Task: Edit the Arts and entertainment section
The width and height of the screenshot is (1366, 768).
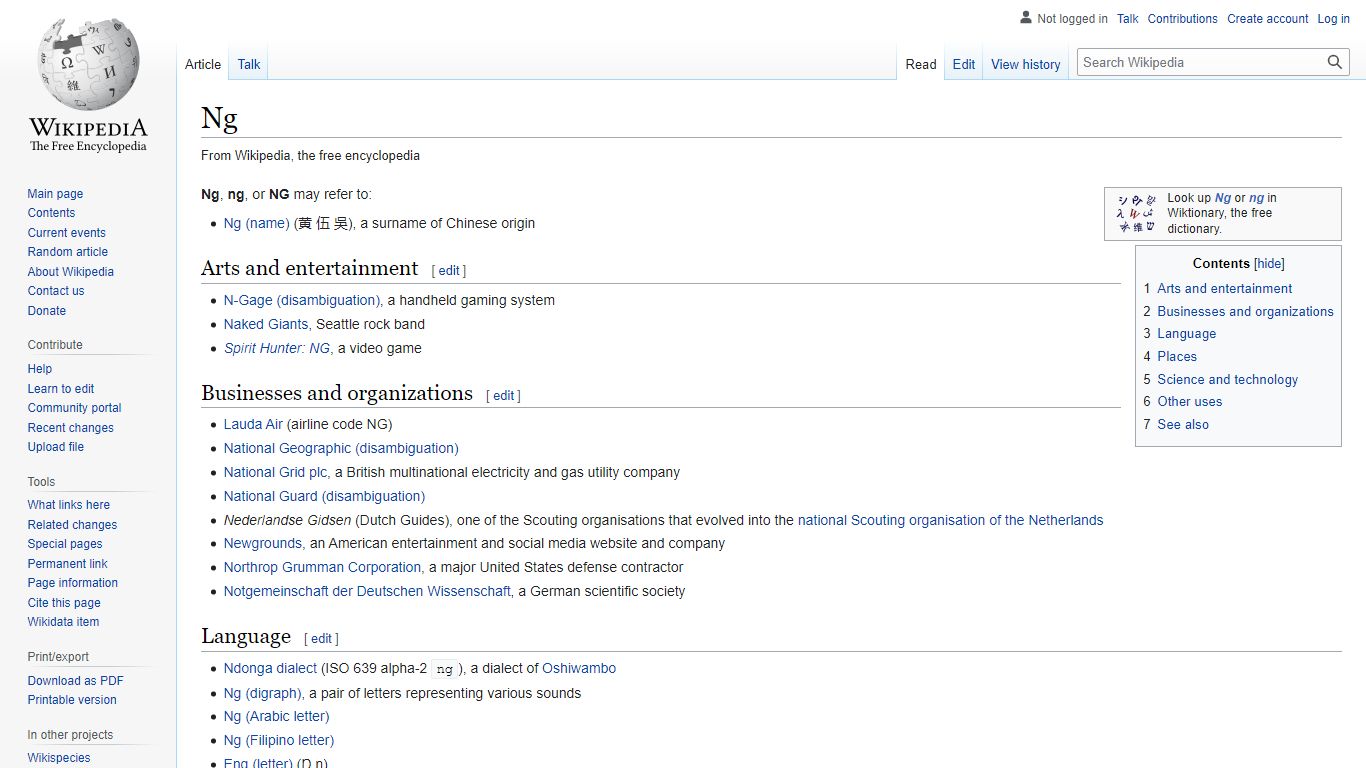Action: 449,271
